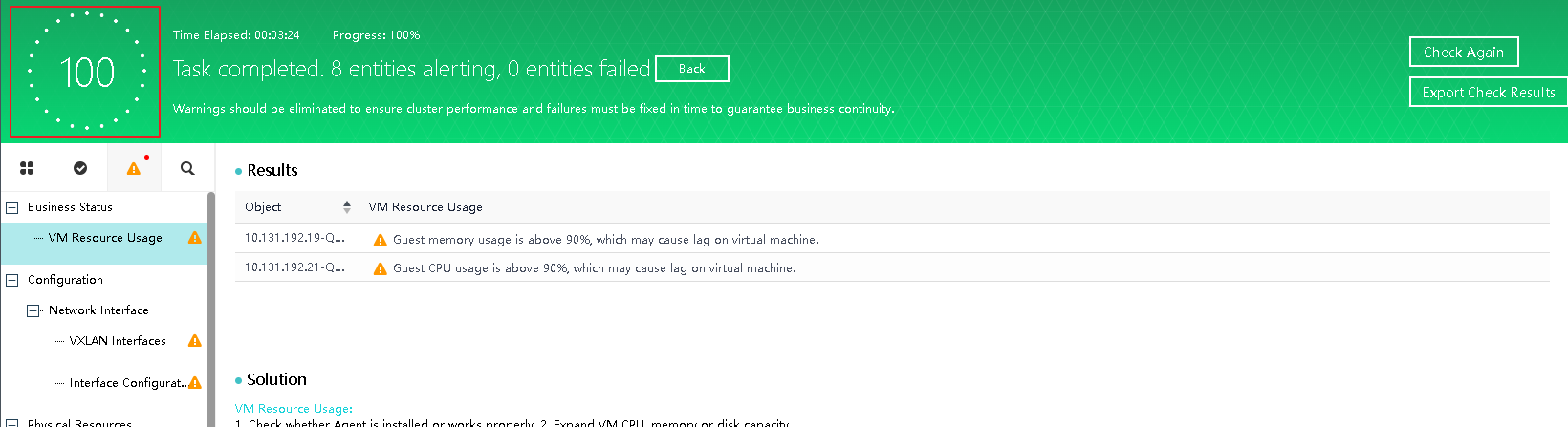Open the warnings filter tab
The height and width of the screenshot is (427, 1568).
click(134, 168)
